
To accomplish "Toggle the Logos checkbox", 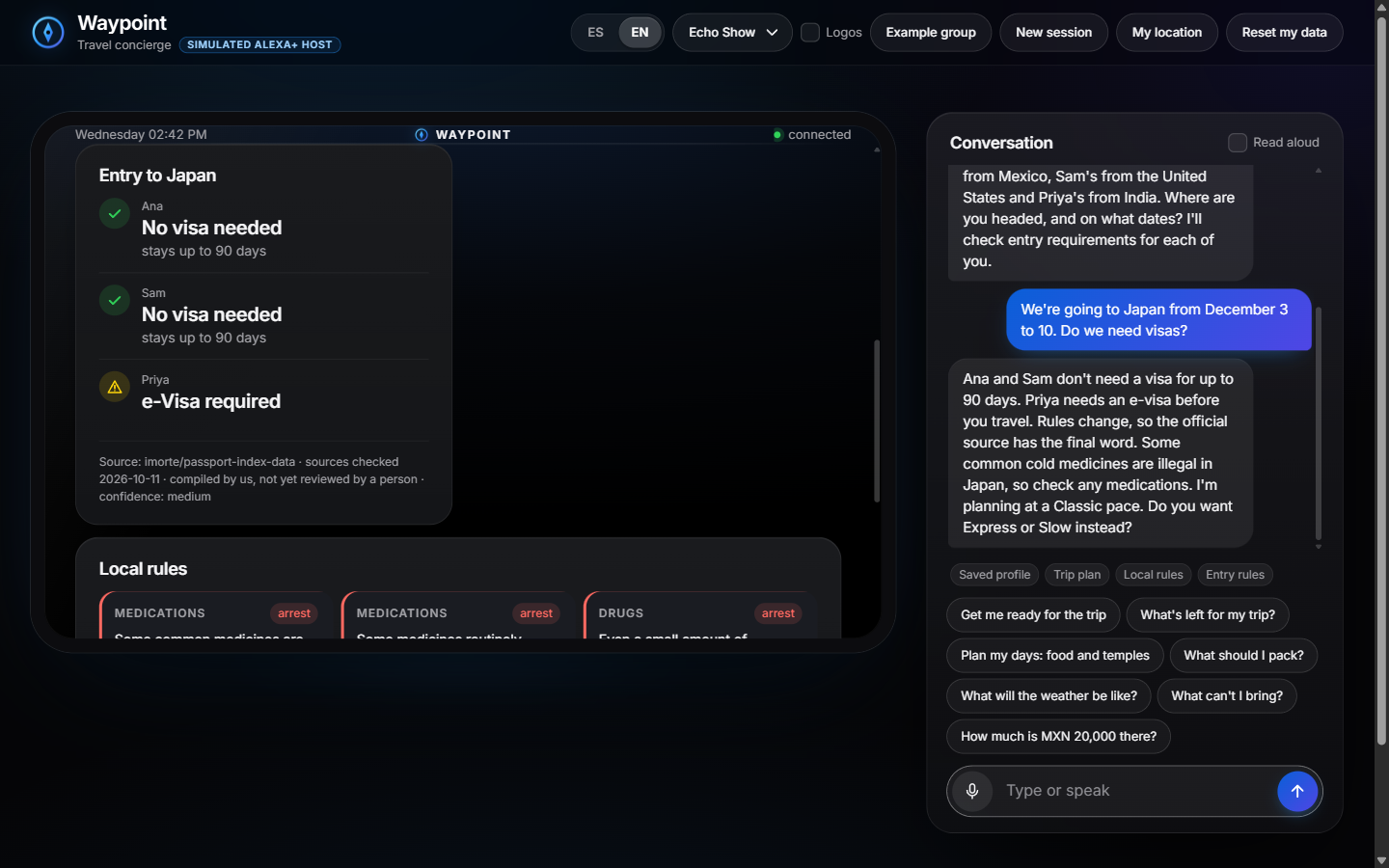I will click(810, 32).
